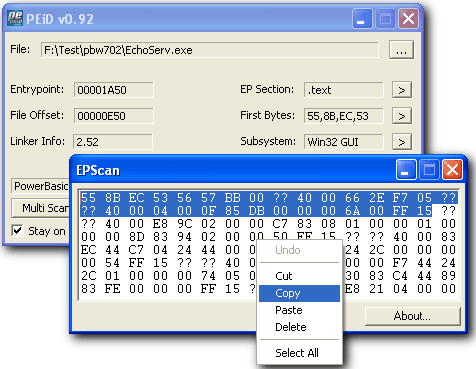Minimize the PEiD v0.92 window
476x369 pixels.
[362, 19]
